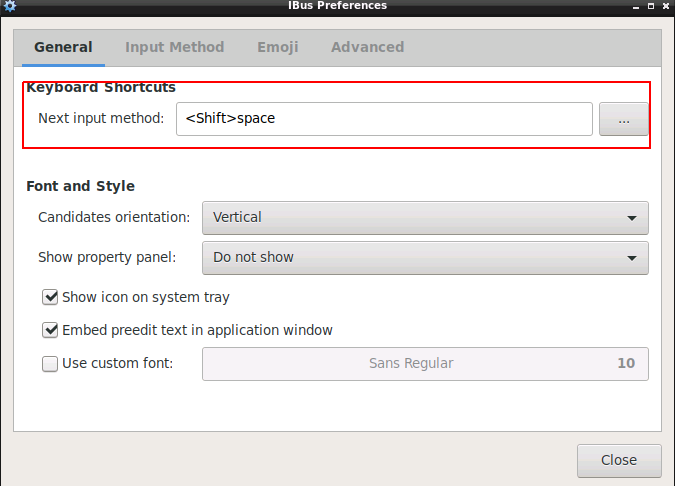Click font size 10 on font chooser
Viewport: 675px width, 486px height.
[x=626, y=363]
